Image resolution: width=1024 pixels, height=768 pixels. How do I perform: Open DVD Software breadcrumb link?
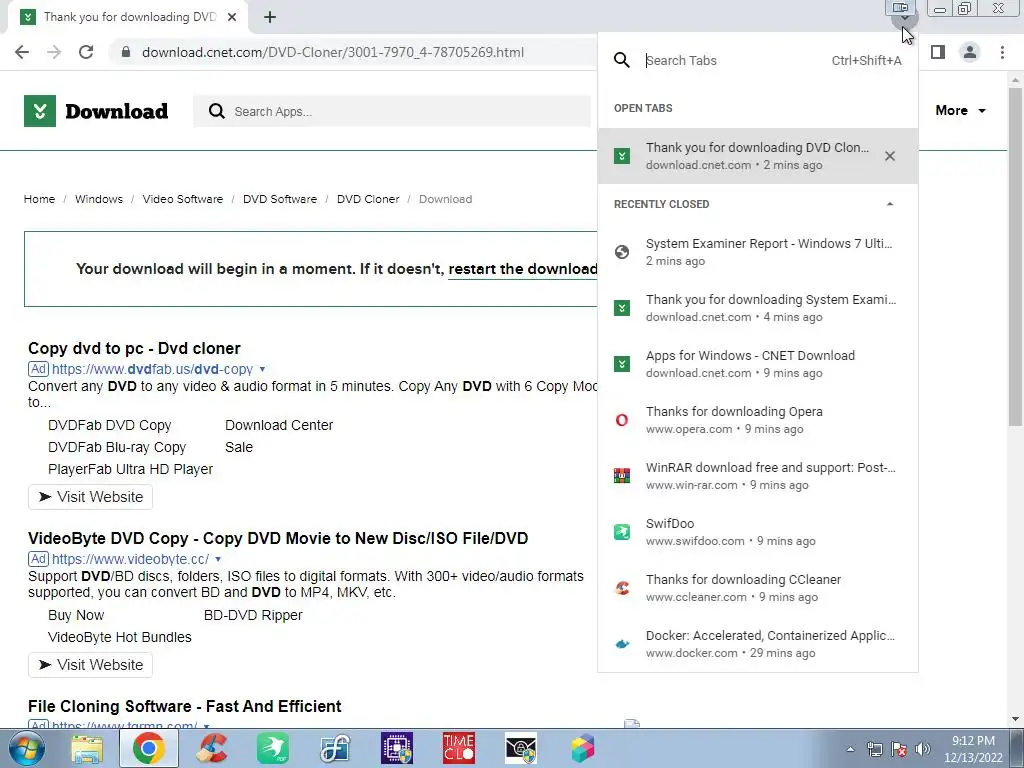280,199
